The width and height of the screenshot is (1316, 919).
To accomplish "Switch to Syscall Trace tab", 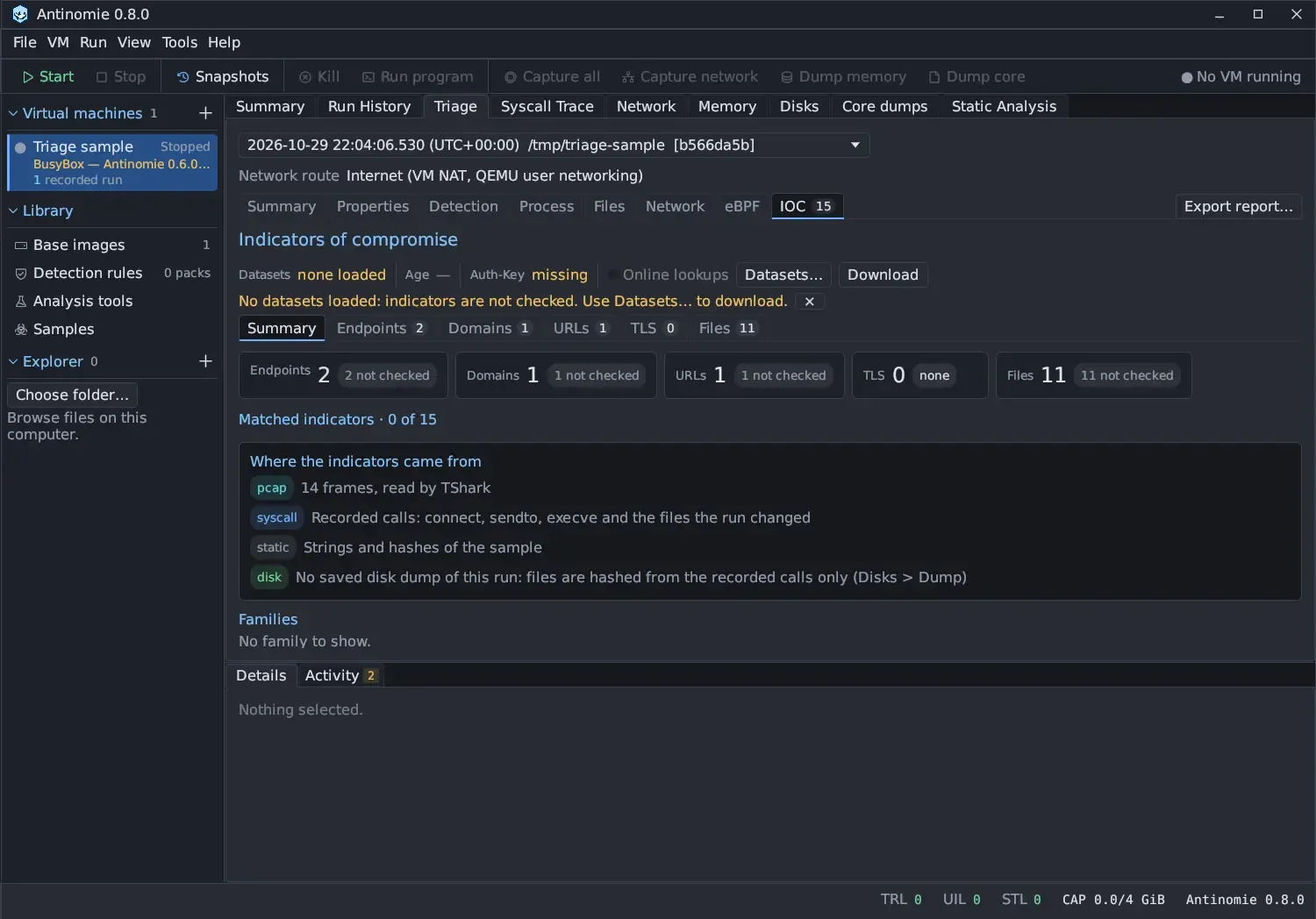I will pyautogui.click(x=547, y=106).
